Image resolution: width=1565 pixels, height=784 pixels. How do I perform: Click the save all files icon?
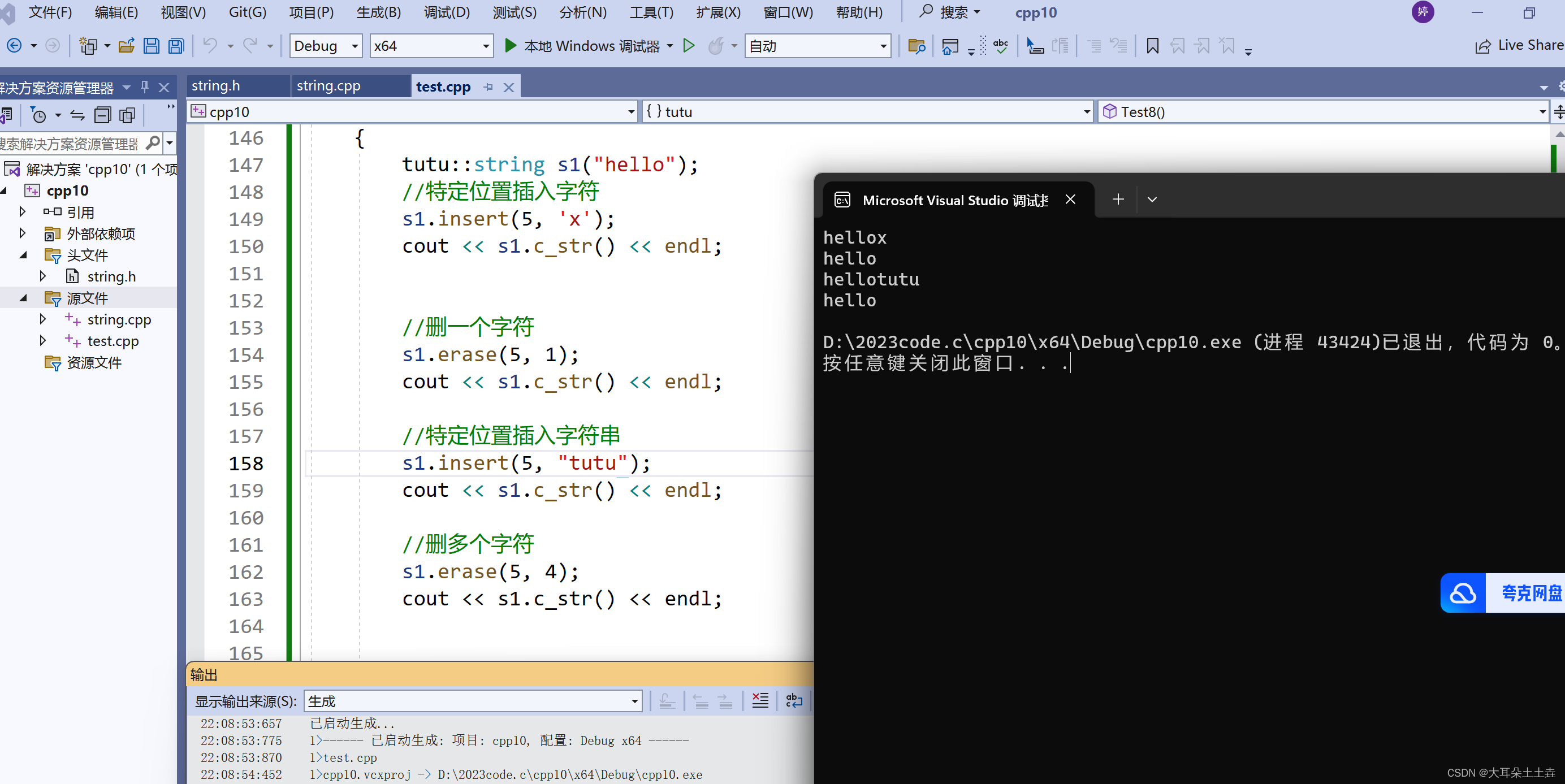(176, 46)
